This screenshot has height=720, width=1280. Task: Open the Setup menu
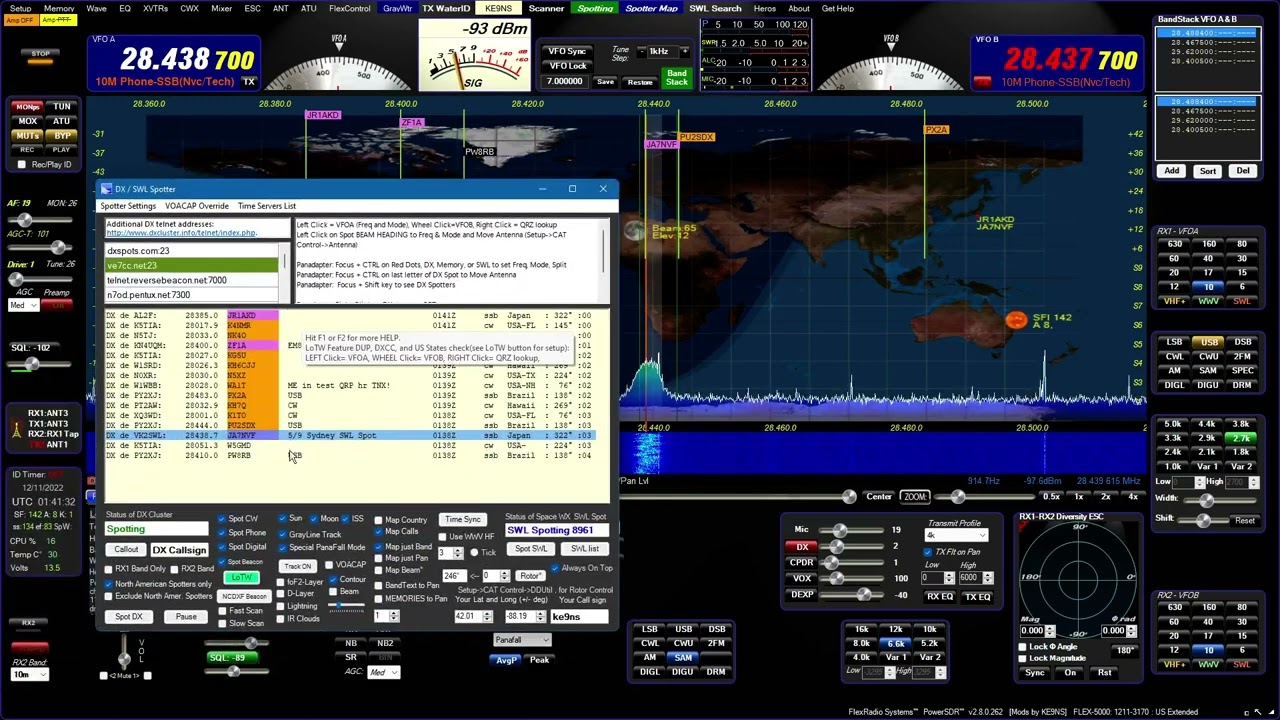(20, 8)
